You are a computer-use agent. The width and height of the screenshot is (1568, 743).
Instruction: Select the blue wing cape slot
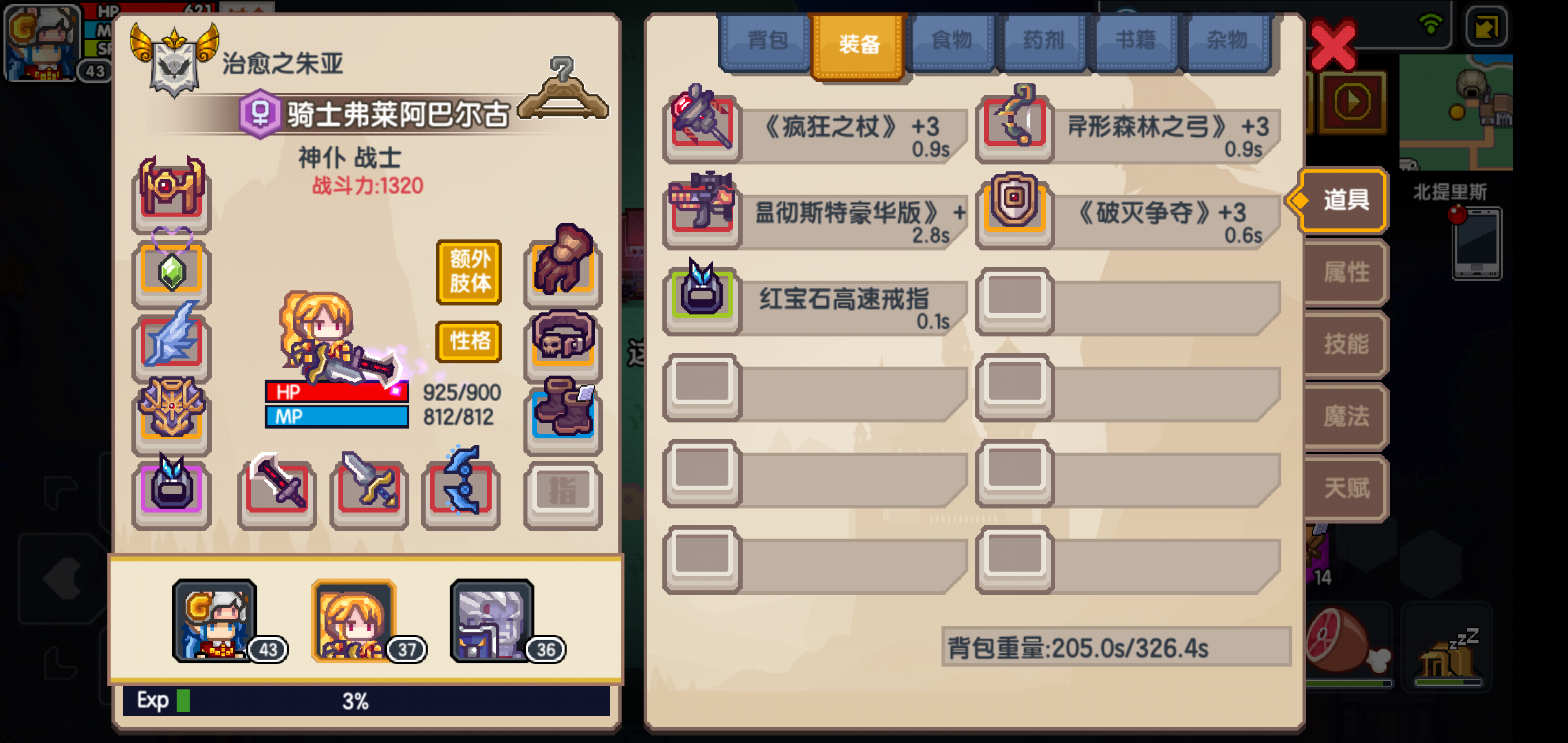(172, 339)
